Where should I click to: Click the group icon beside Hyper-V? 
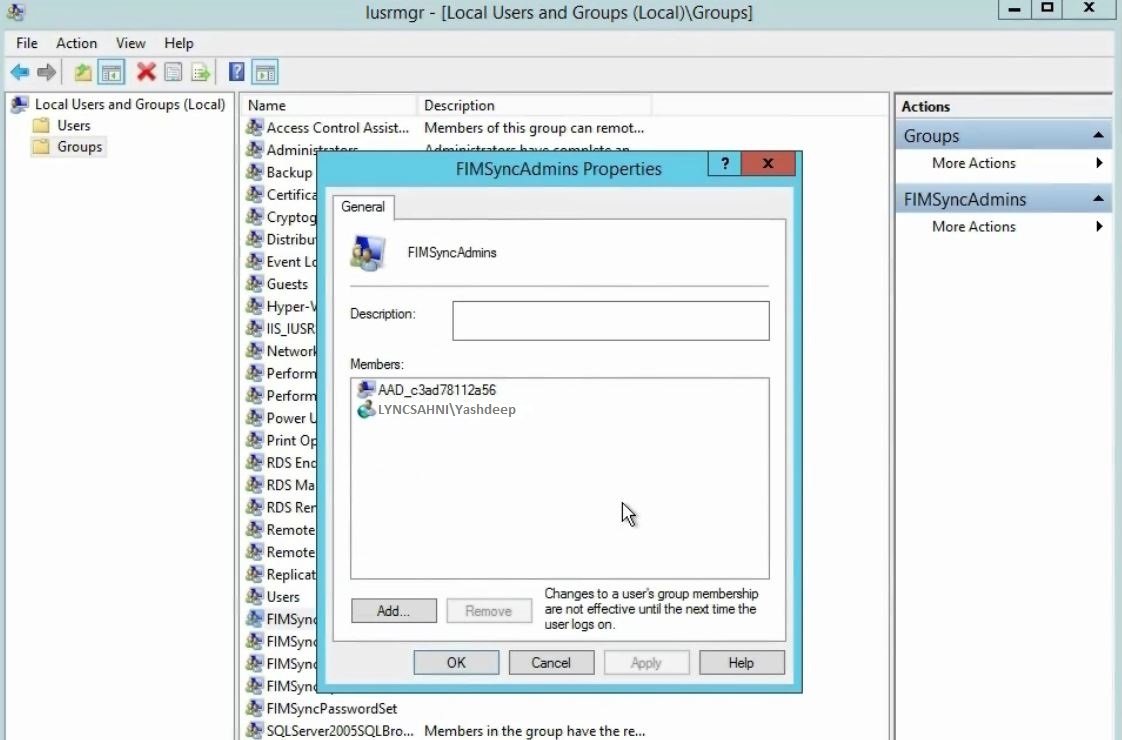tap(254, 306)
